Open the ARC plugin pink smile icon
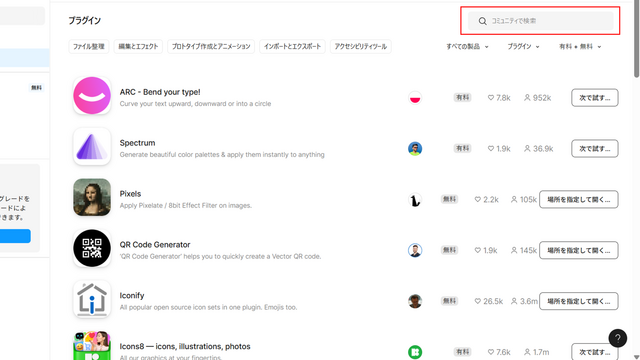 pyautogui.click(x=92, y=96)
